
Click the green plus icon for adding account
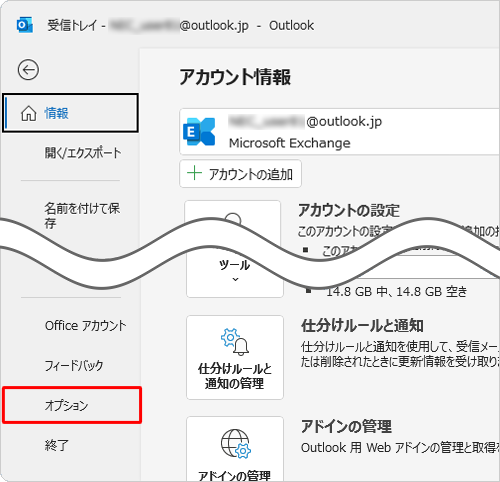point(194,173)
